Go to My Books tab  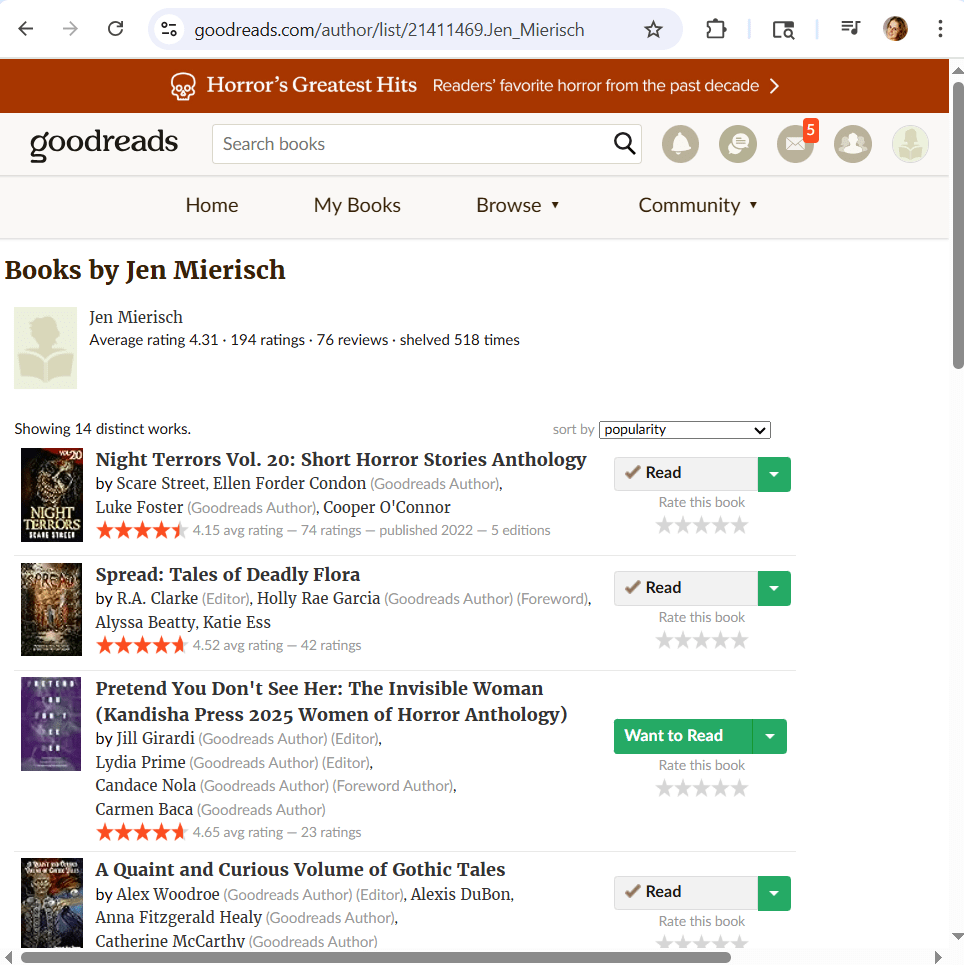pyautogui.click(x=357, y=206)
